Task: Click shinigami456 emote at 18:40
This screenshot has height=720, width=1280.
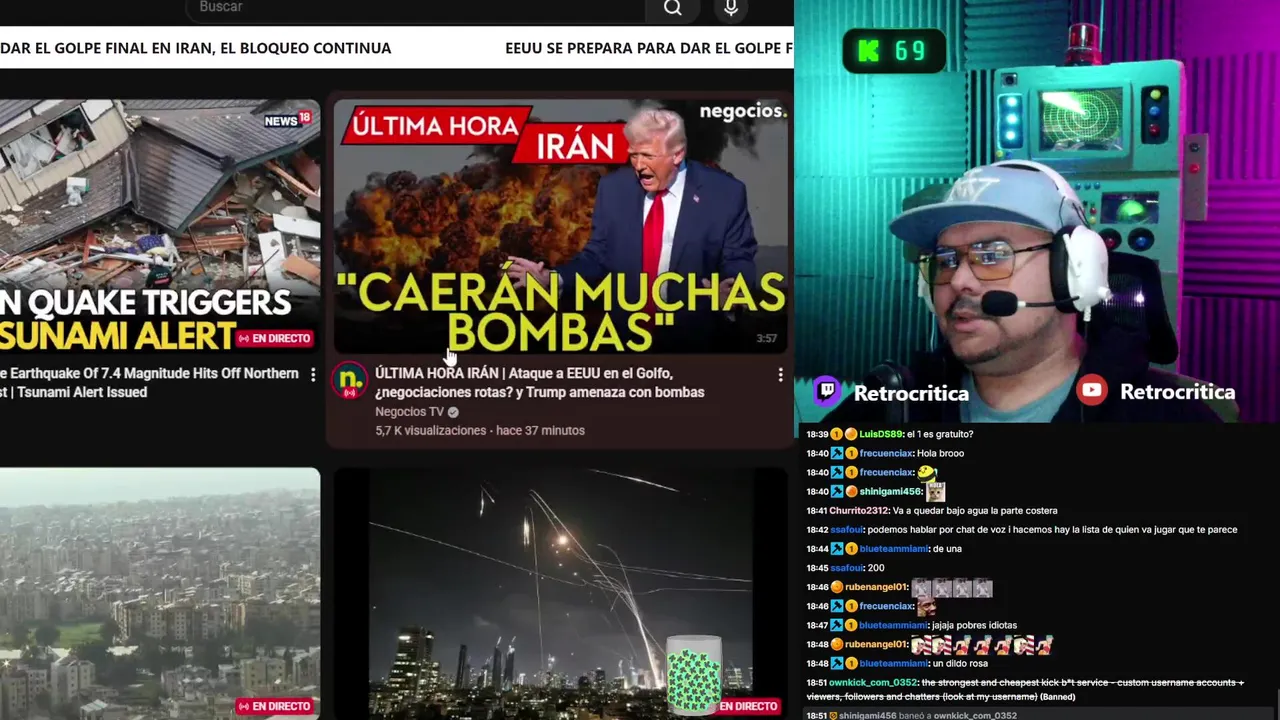Action: coord(935,492)
